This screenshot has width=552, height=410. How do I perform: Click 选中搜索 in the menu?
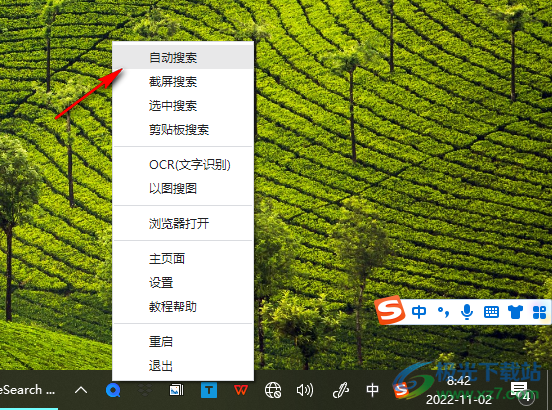pos(183,106)
